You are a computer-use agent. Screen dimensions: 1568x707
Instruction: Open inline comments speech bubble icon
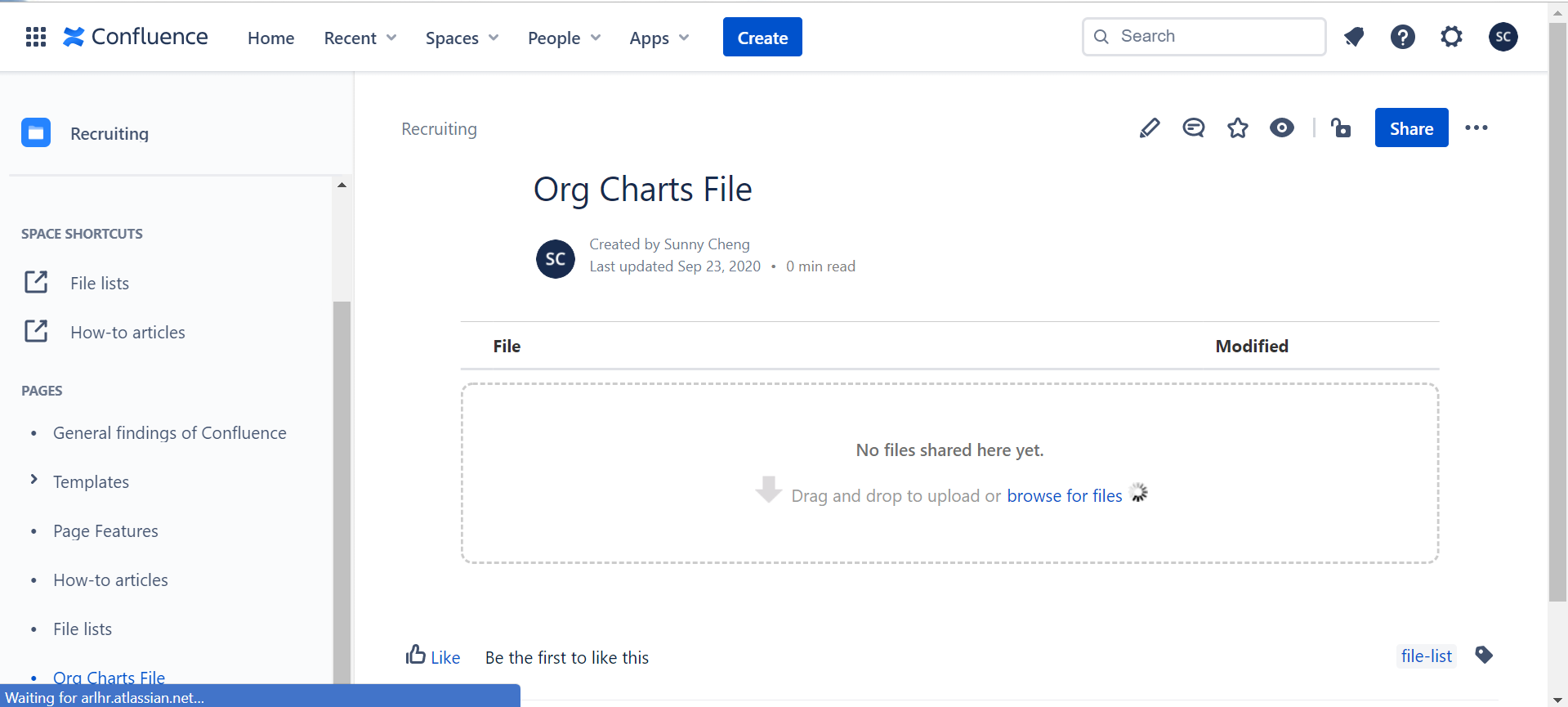[x=1194, y=128]
